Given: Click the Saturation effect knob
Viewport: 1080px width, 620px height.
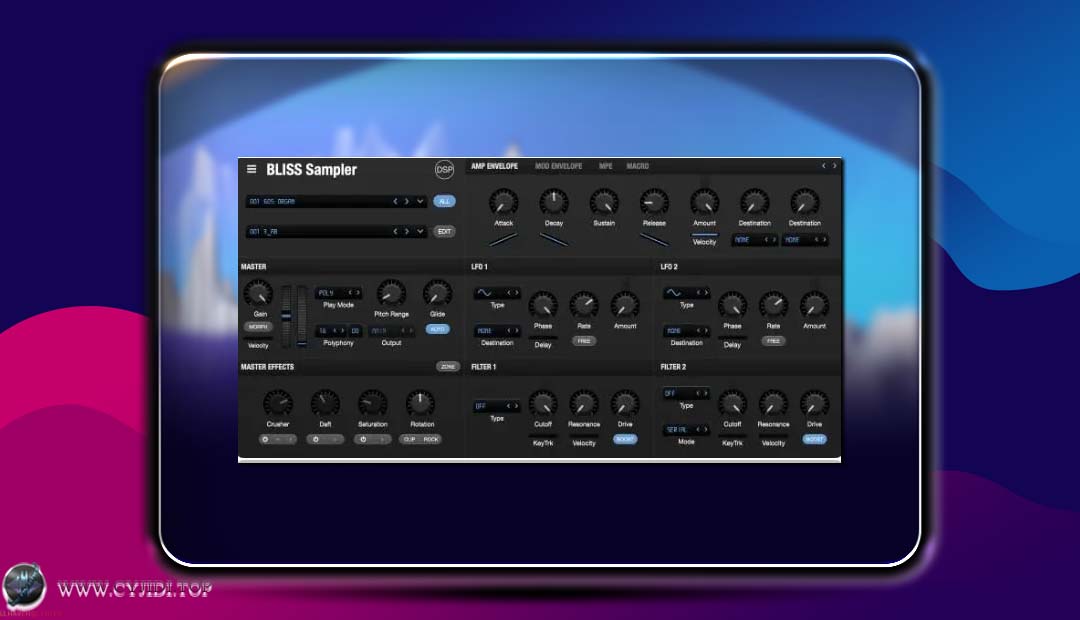Looking at the screenshot, I should click(372, 404).
